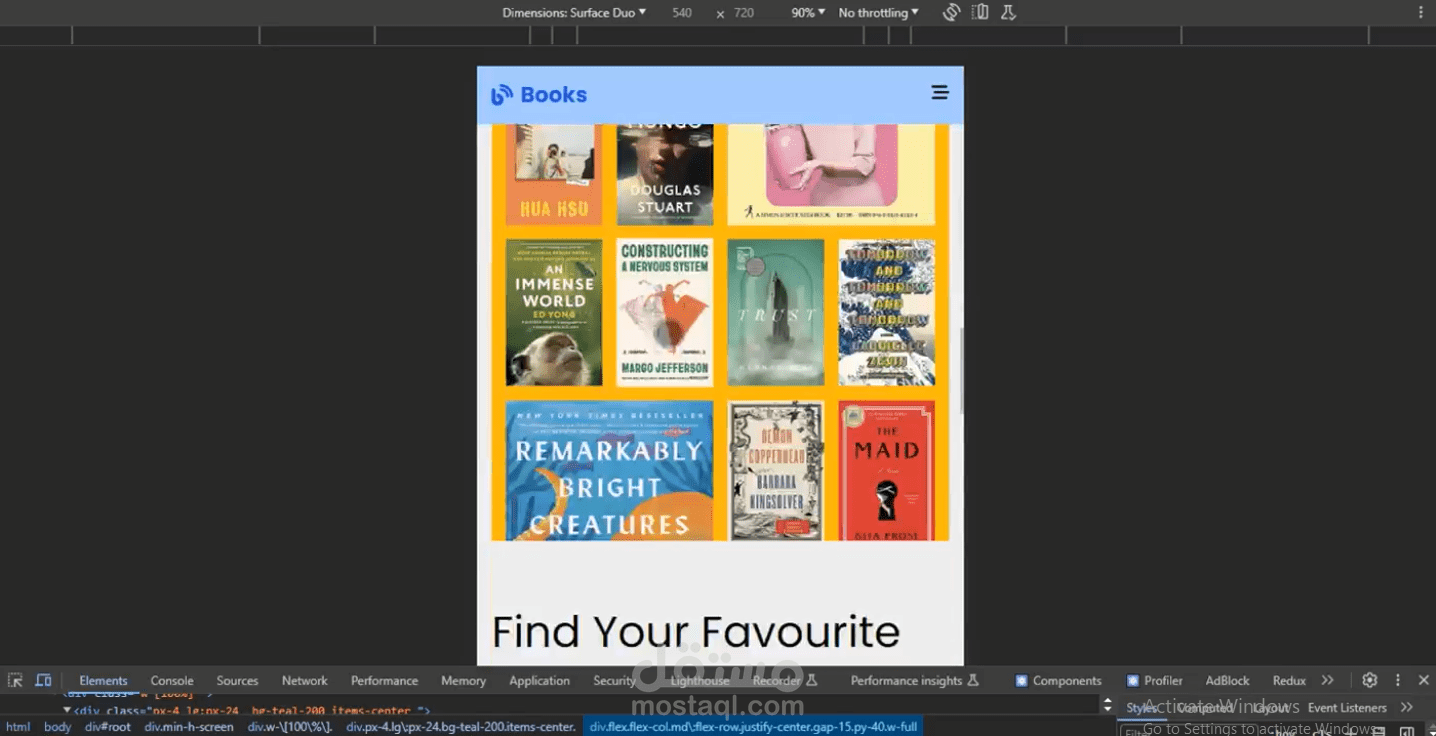Open the Dimensions: Surface Duo dropdown
This screenshot has width=1436, height=736.
(x=574, y=13)
